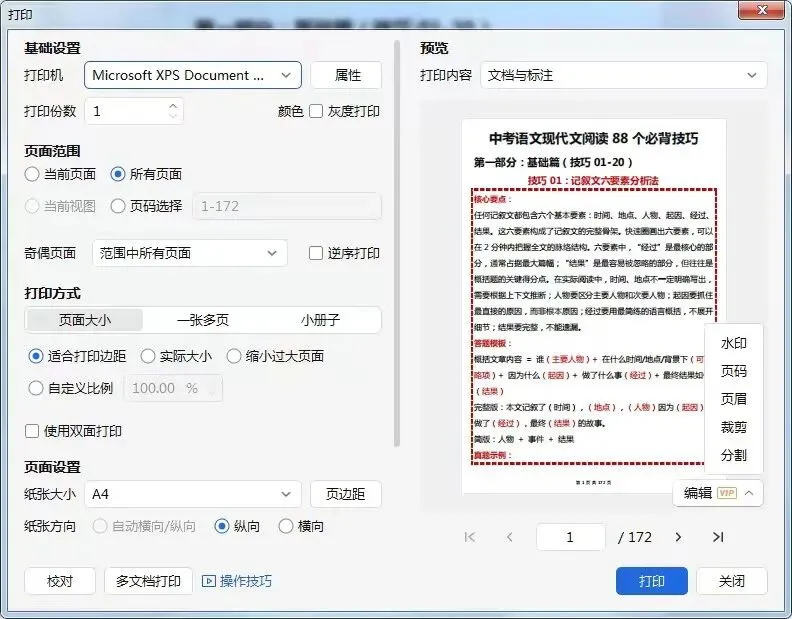The width and height of the screenshot is (792, 619).
Task: Jump to last preview page
Action: [718, 537]
